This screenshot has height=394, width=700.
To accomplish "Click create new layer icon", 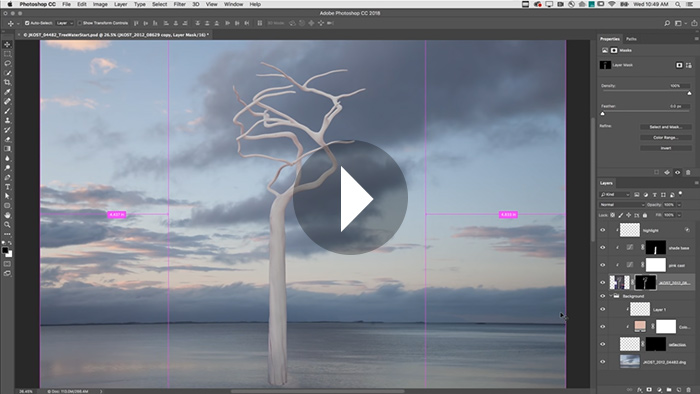I will [x=679, y=390].
